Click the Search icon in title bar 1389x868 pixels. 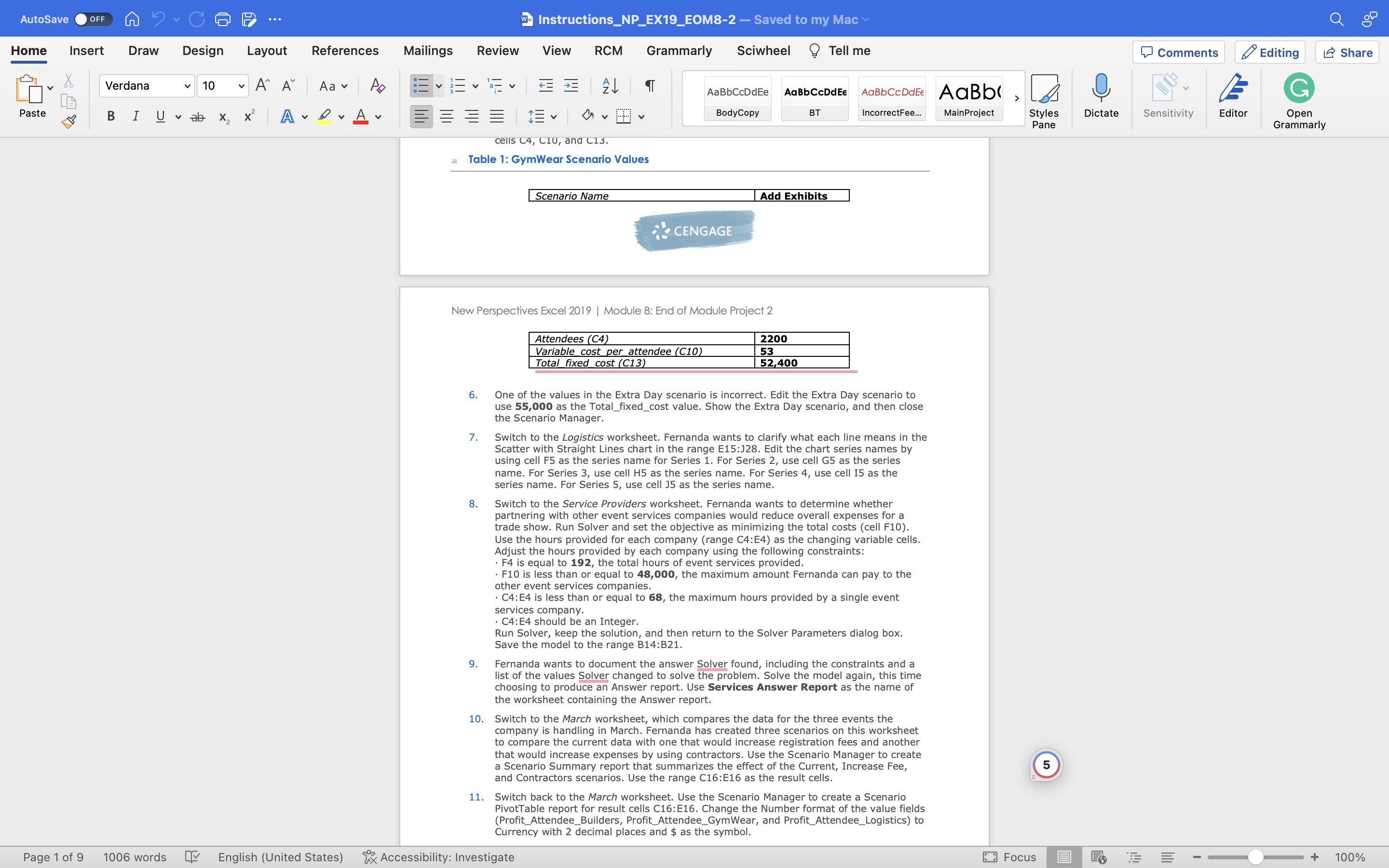click(x=1335, y=19)
